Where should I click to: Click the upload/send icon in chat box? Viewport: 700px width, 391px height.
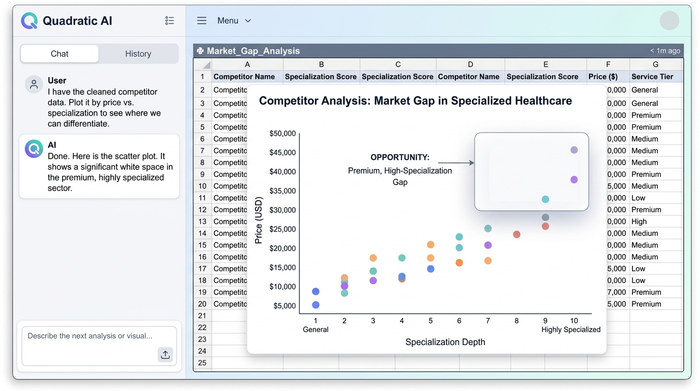(165, 354)
